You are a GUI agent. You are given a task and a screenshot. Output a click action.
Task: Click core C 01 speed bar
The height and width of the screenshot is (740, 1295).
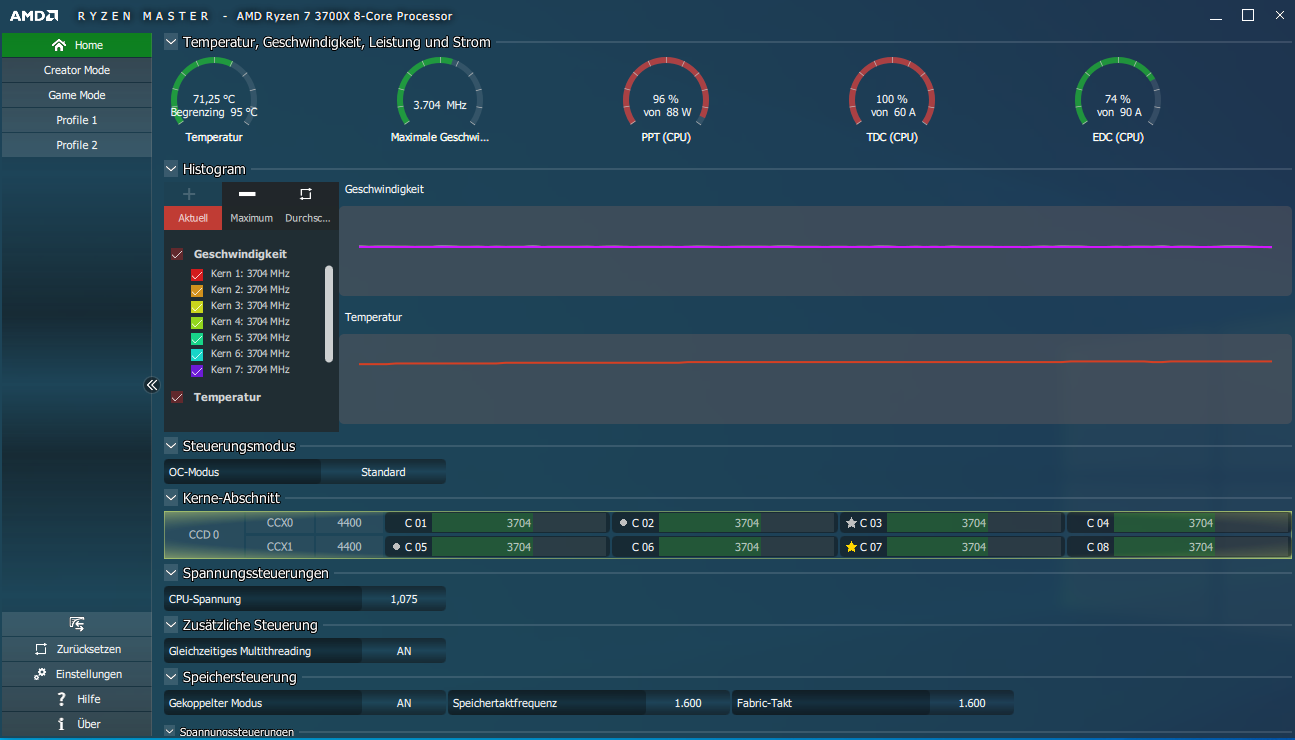point(518,523)
